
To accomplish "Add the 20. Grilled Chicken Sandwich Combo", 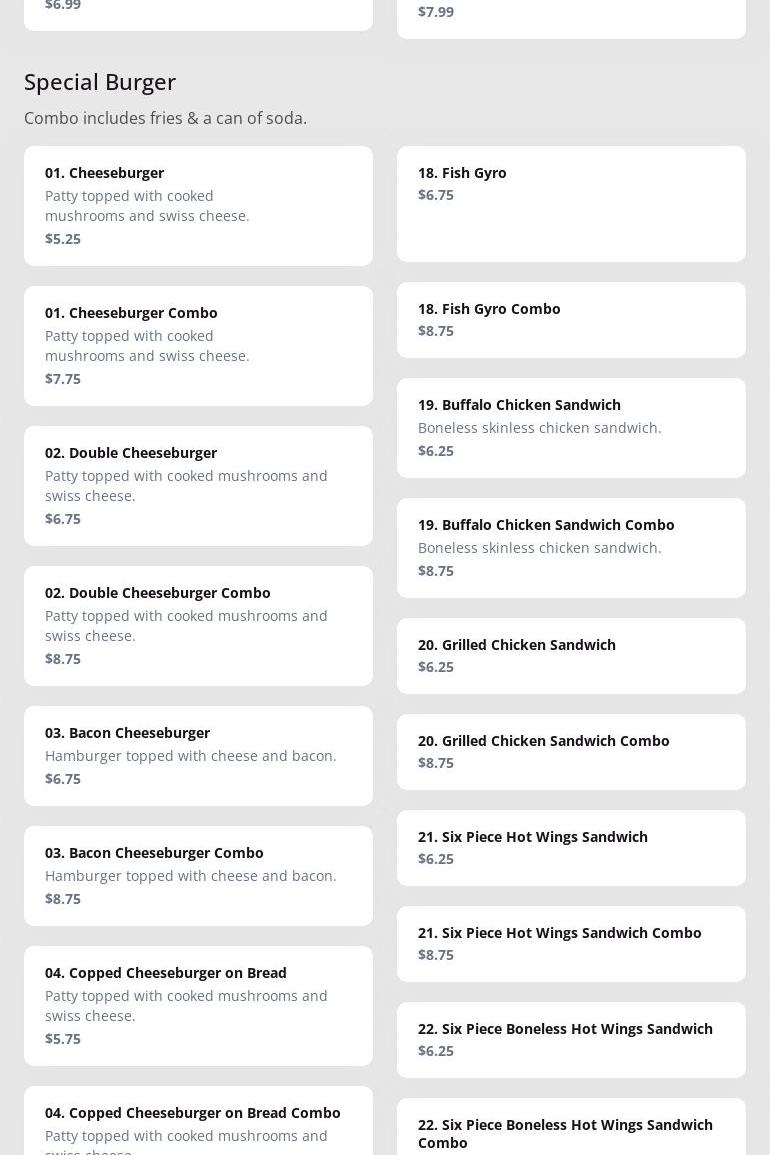I will (x=571, y=752).
